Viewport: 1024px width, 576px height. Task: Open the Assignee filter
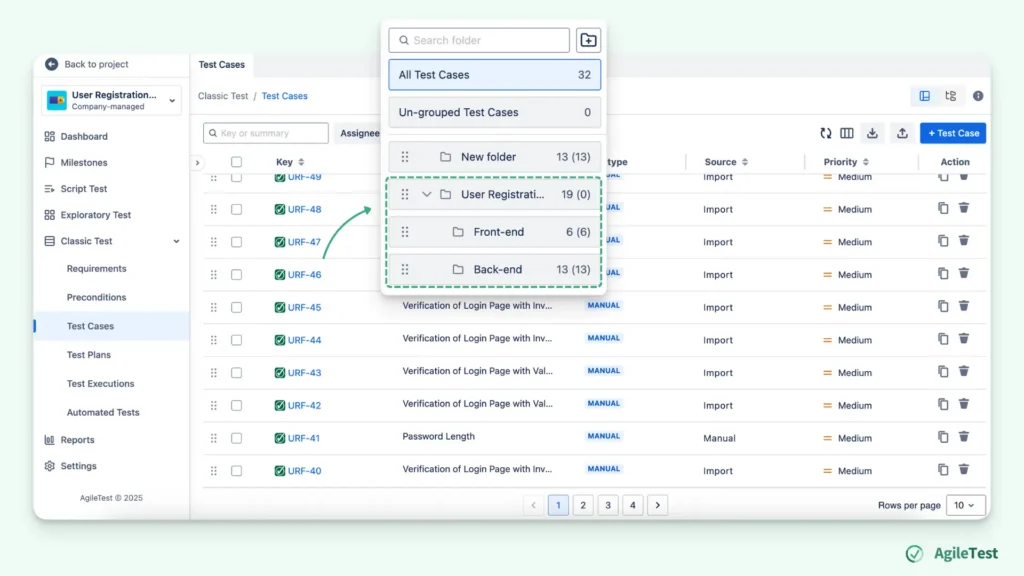(359, 133)
